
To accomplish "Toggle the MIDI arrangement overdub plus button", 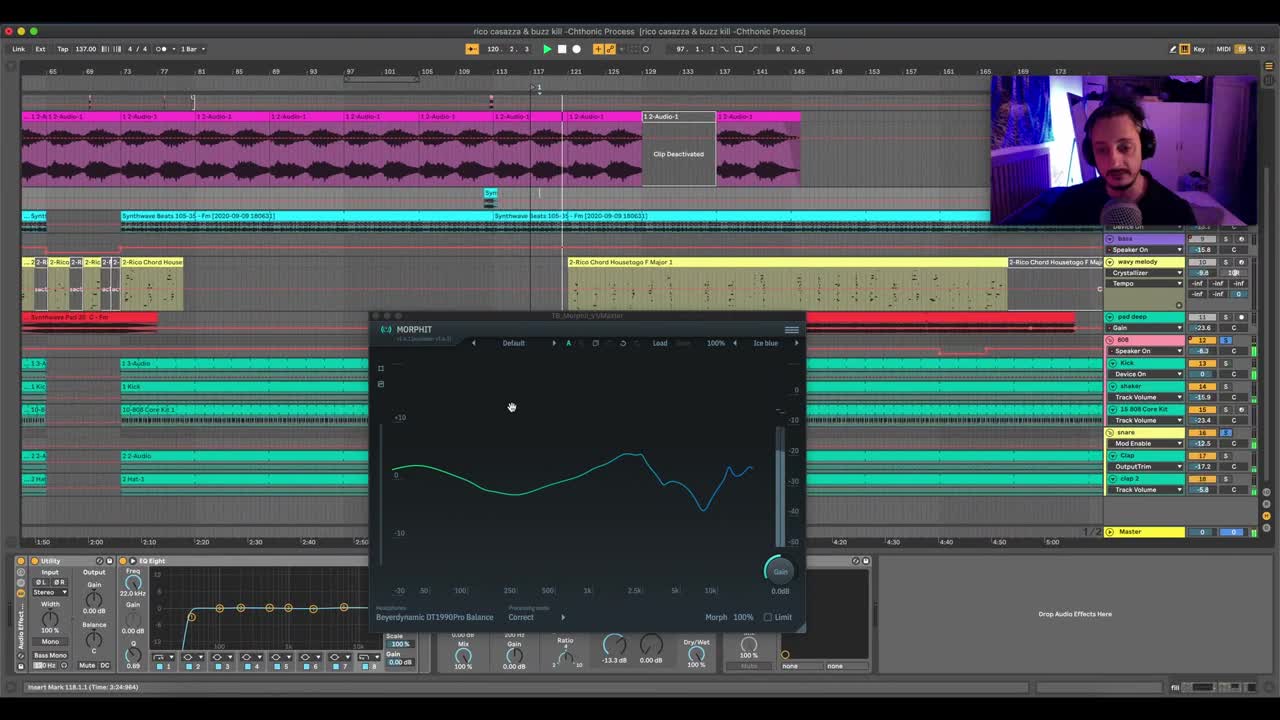I will (598, 49).
